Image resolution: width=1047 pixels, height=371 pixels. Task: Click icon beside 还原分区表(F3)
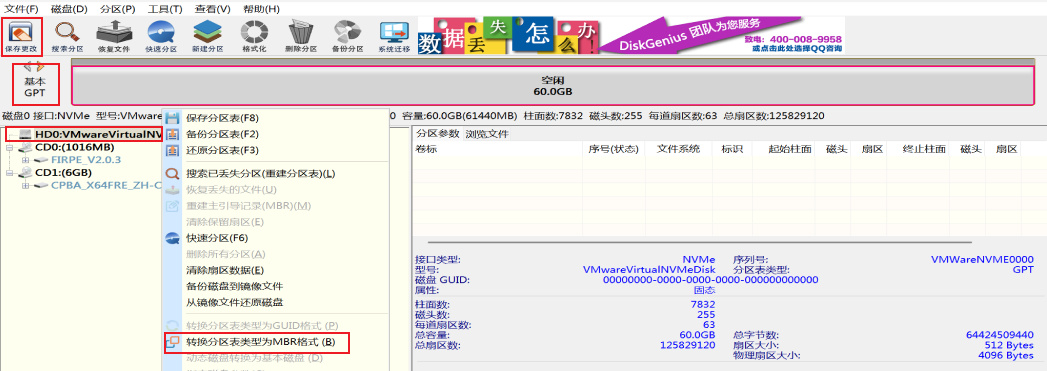(172, 150)
